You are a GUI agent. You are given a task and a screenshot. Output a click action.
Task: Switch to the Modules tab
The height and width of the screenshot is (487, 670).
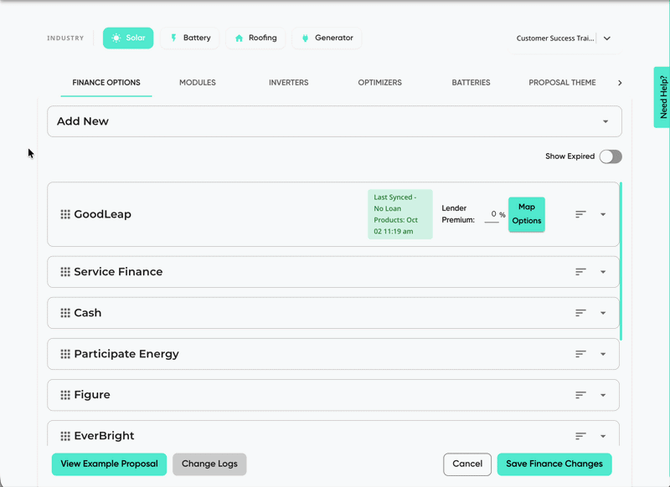(x=197, y=82)
